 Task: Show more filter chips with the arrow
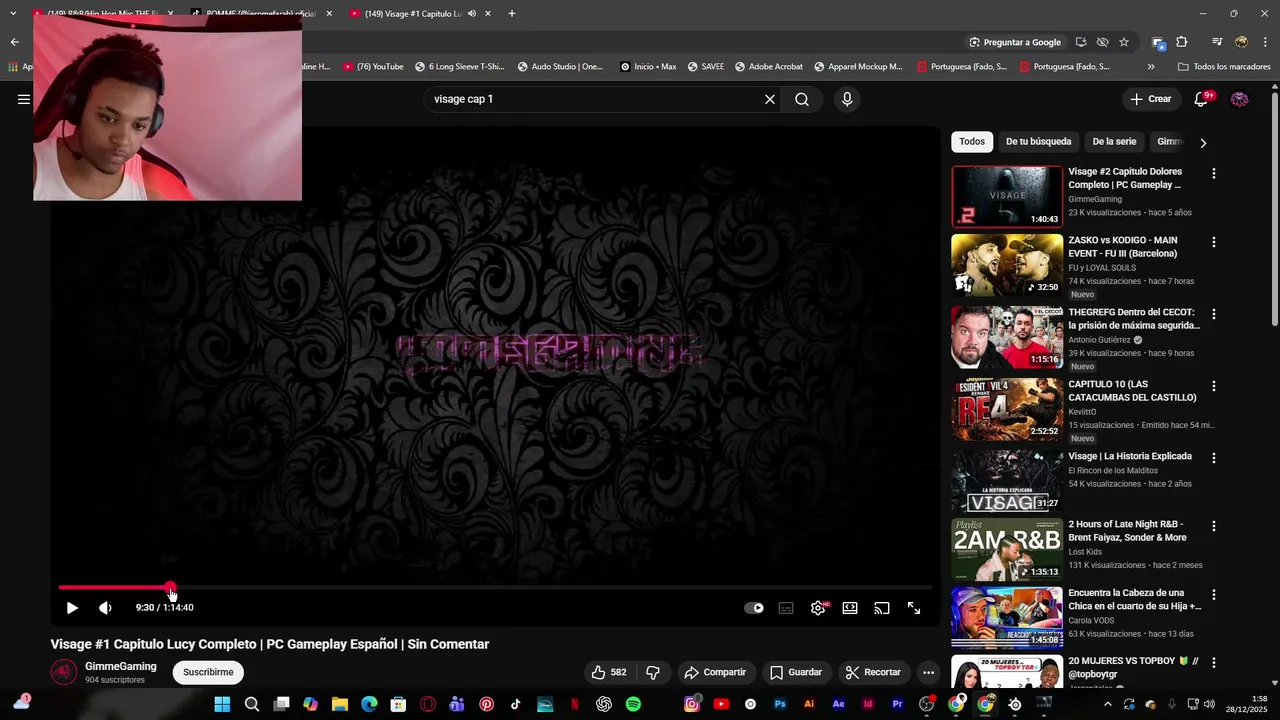pyautogui.click(x=1203, y=143)
